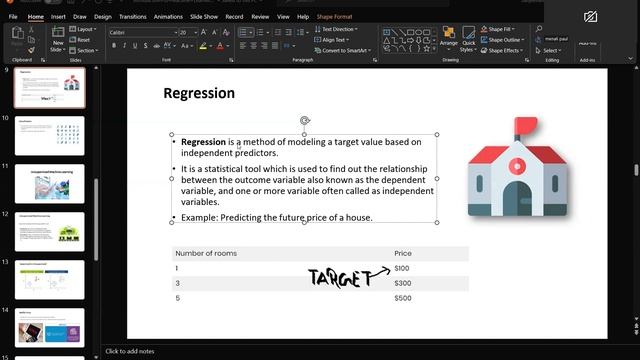Click the Select button in Editing group
The image size is (640, 360).
(549, 50)
